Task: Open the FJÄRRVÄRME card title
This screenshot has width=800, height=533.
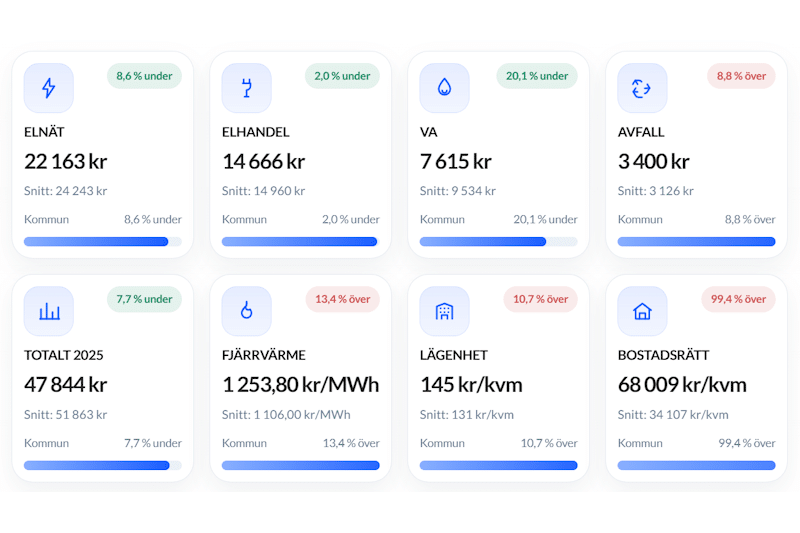Action: (264, 355)
